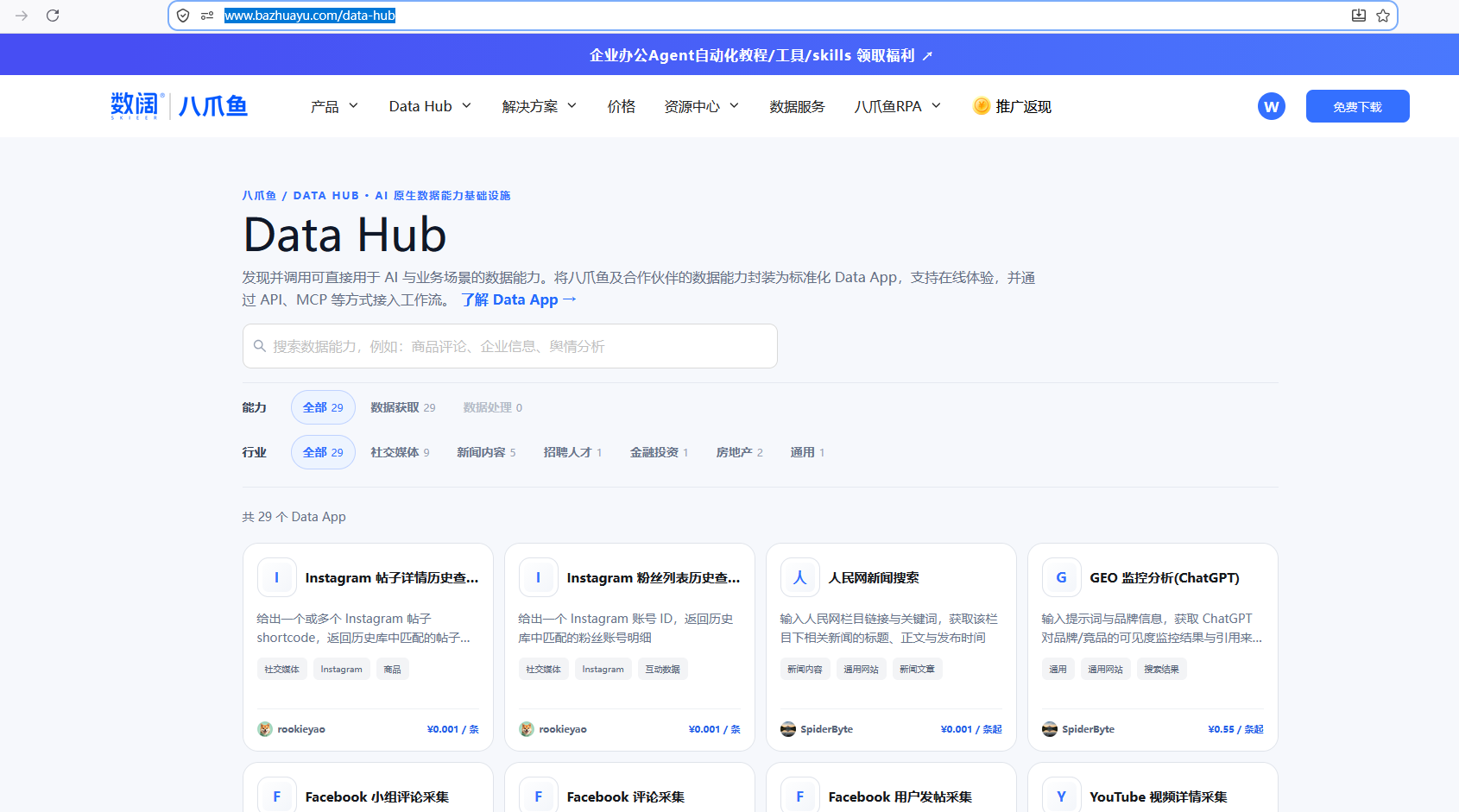Click the I icon of Instagram 粉丝列表 card

point(539,577)
